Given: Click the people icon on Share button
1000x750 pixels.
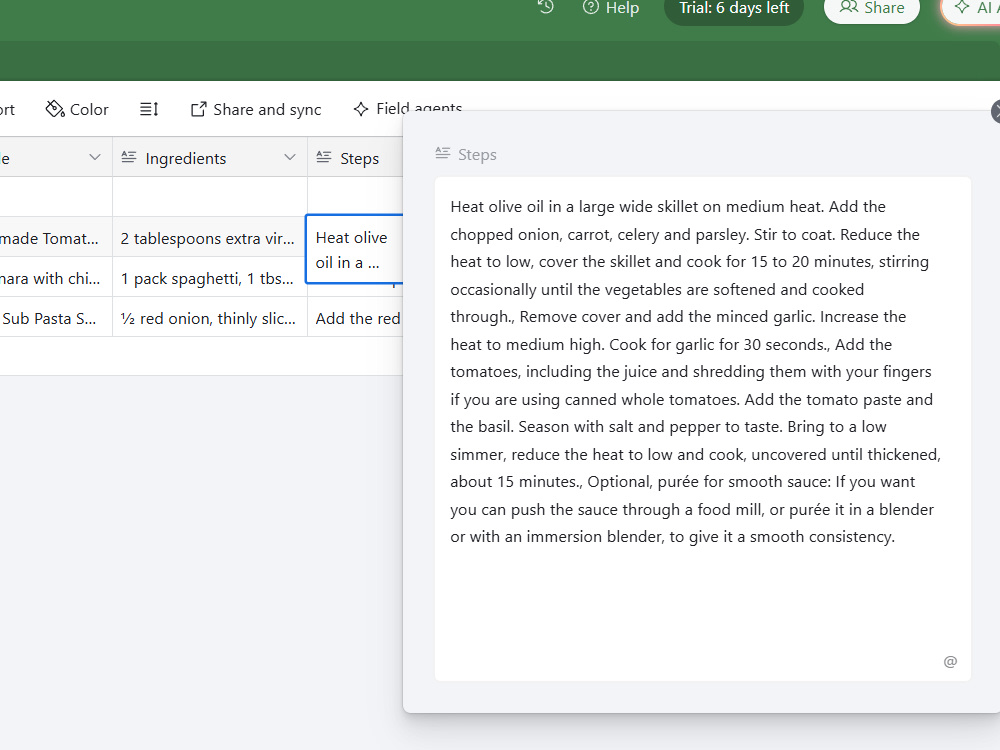Looking at the screenshot, I should [x=849, y=7].
